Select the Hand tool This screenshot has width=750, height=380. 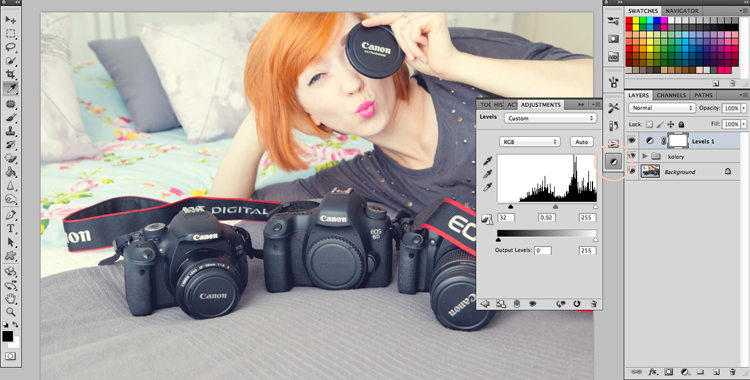[x=10, y=299]
